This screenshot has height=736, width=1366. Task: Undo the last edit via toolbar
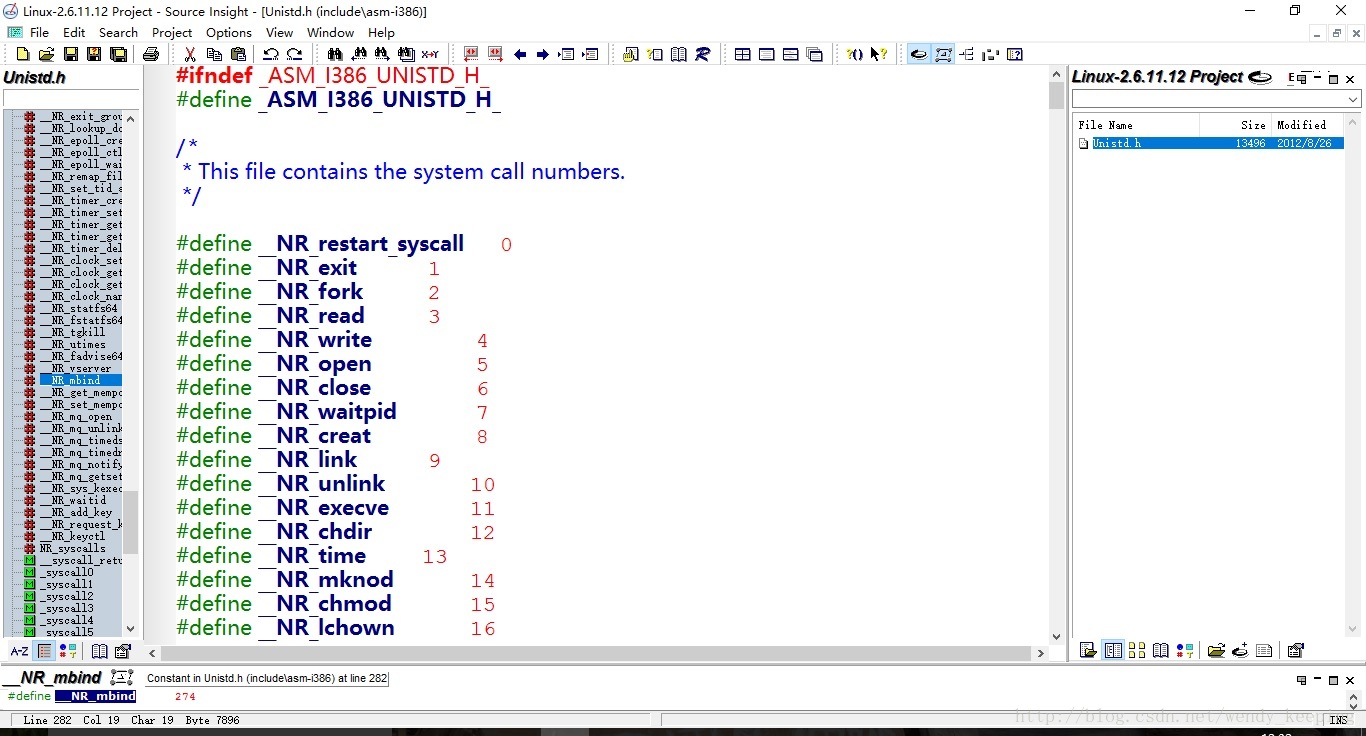pos(270,54)
